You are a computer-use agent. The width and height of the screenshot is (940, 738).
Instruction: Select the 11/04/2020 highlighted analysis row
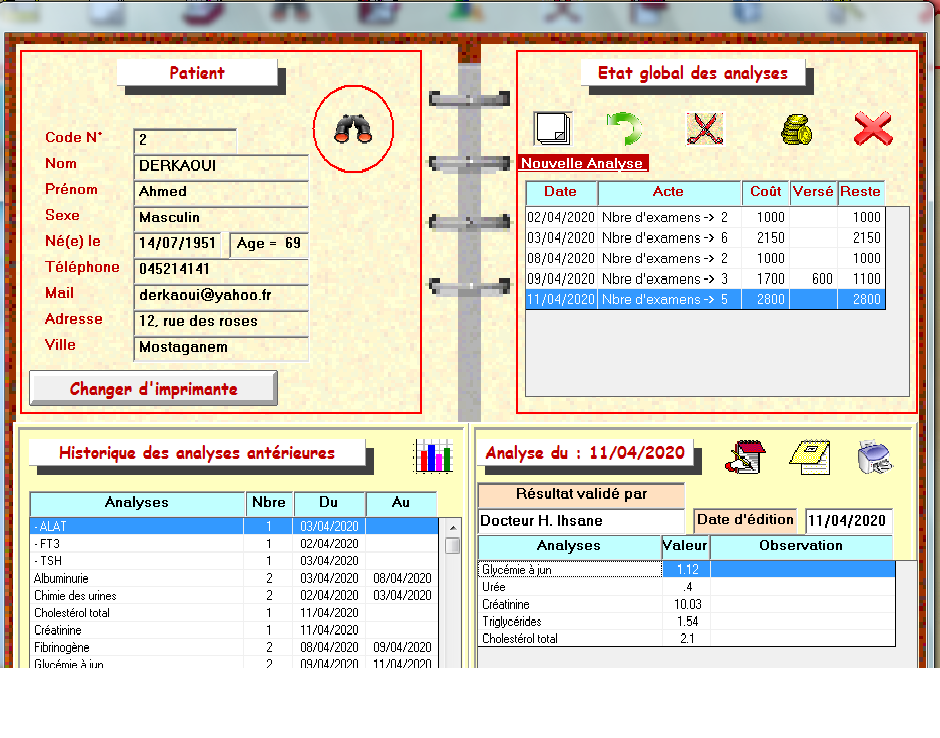click(x=705, y=299)
